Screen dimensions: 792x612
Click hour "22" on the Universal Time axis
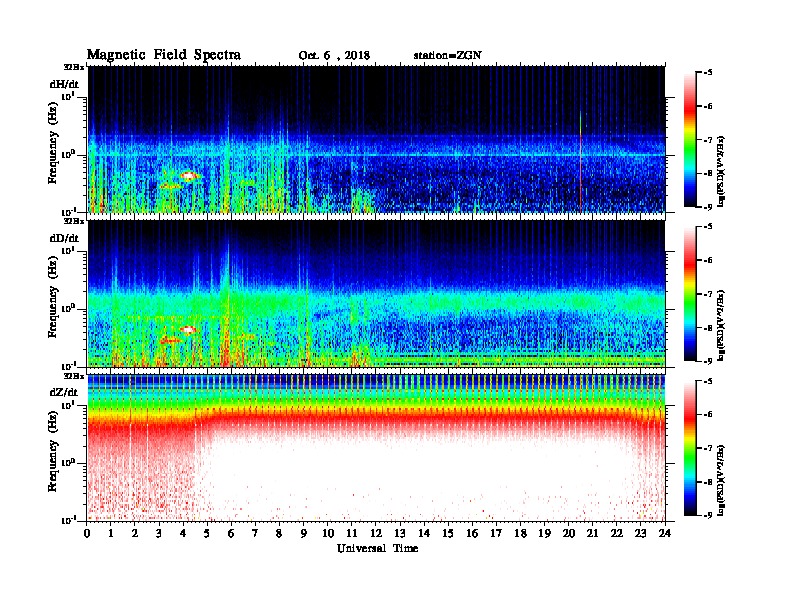click(617, 533)
